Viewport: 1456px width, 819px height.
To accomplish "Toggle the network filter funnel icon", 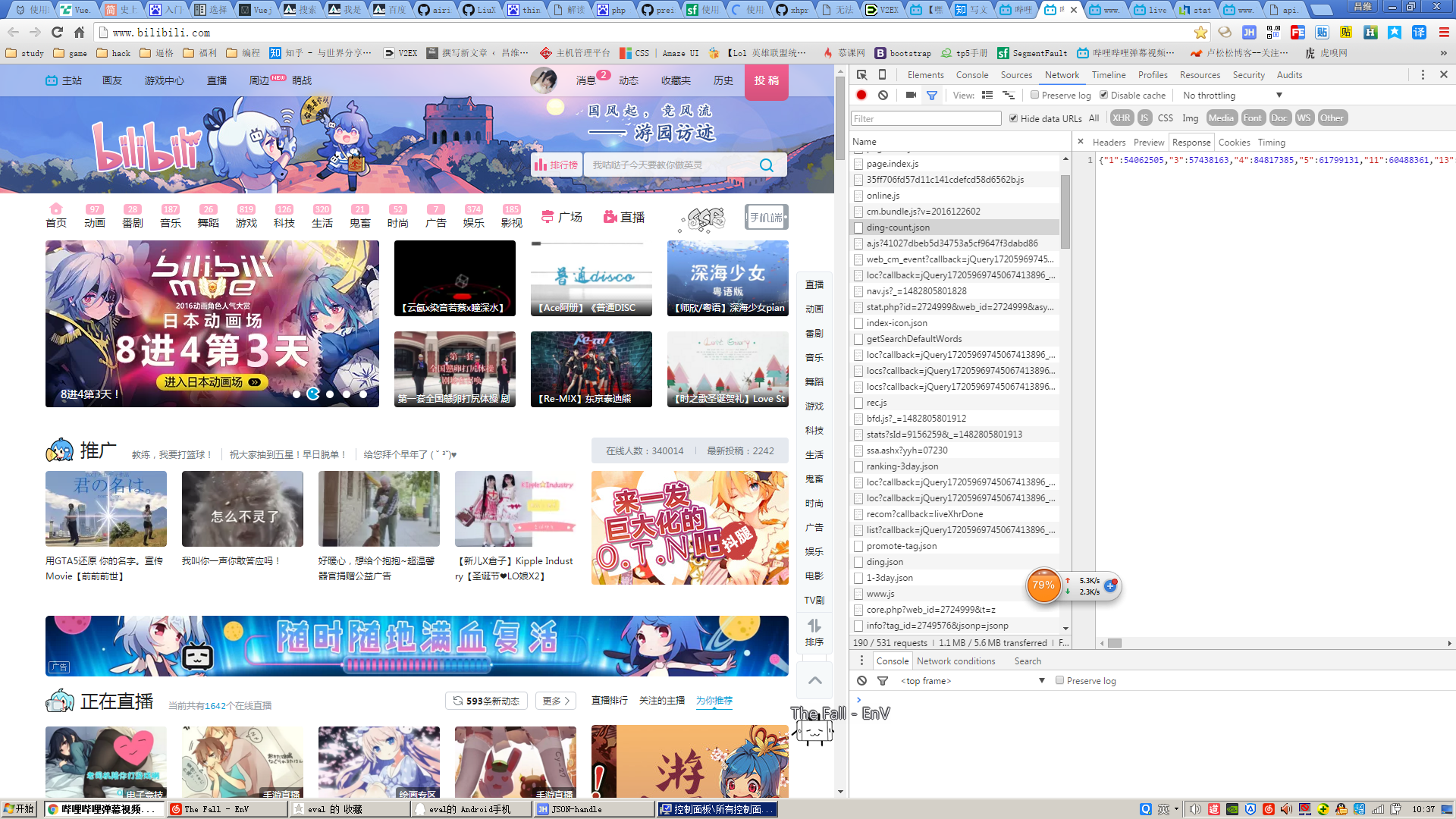I will tap(932, 95).
